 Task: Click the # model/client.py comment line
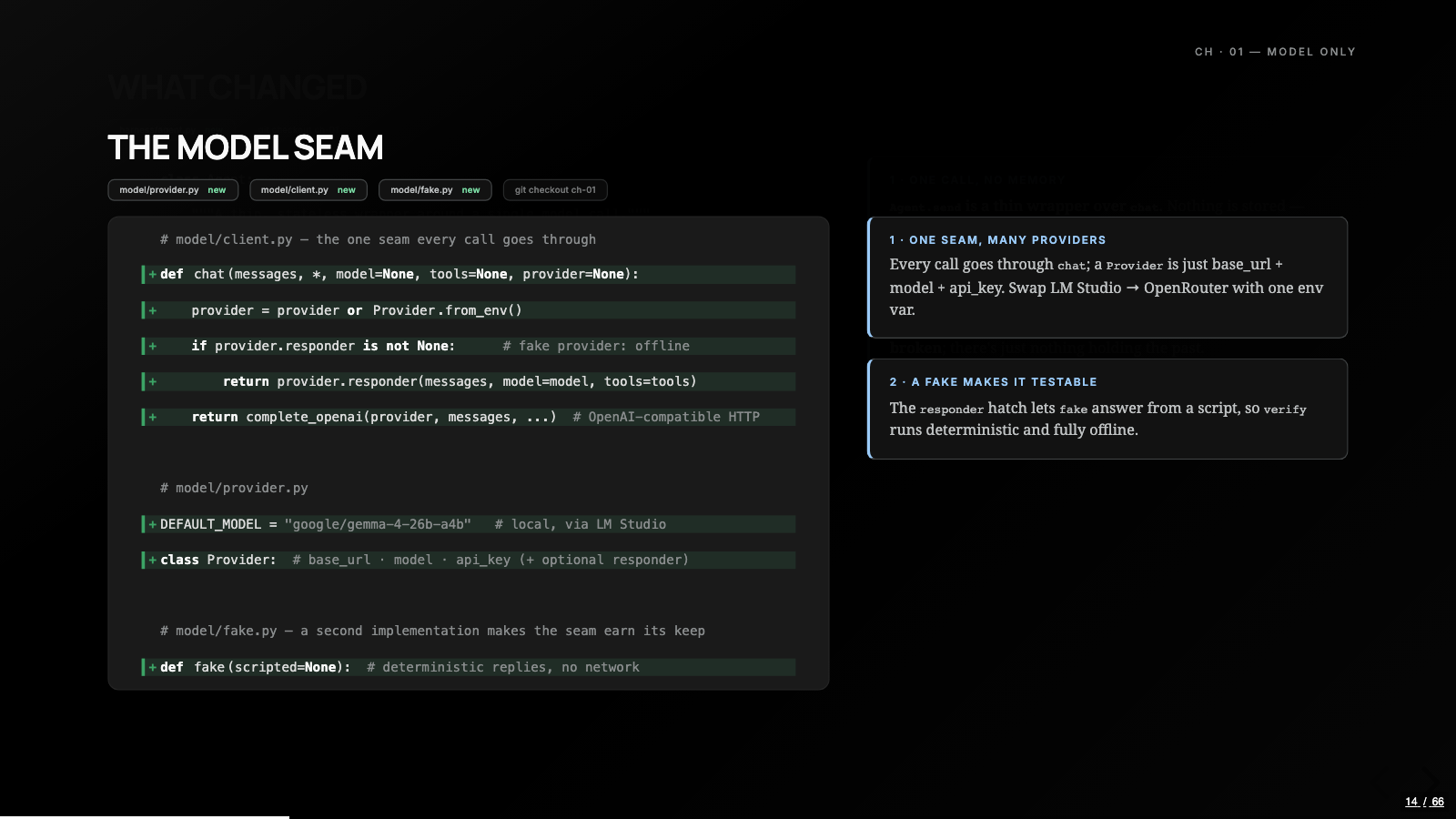378,239
